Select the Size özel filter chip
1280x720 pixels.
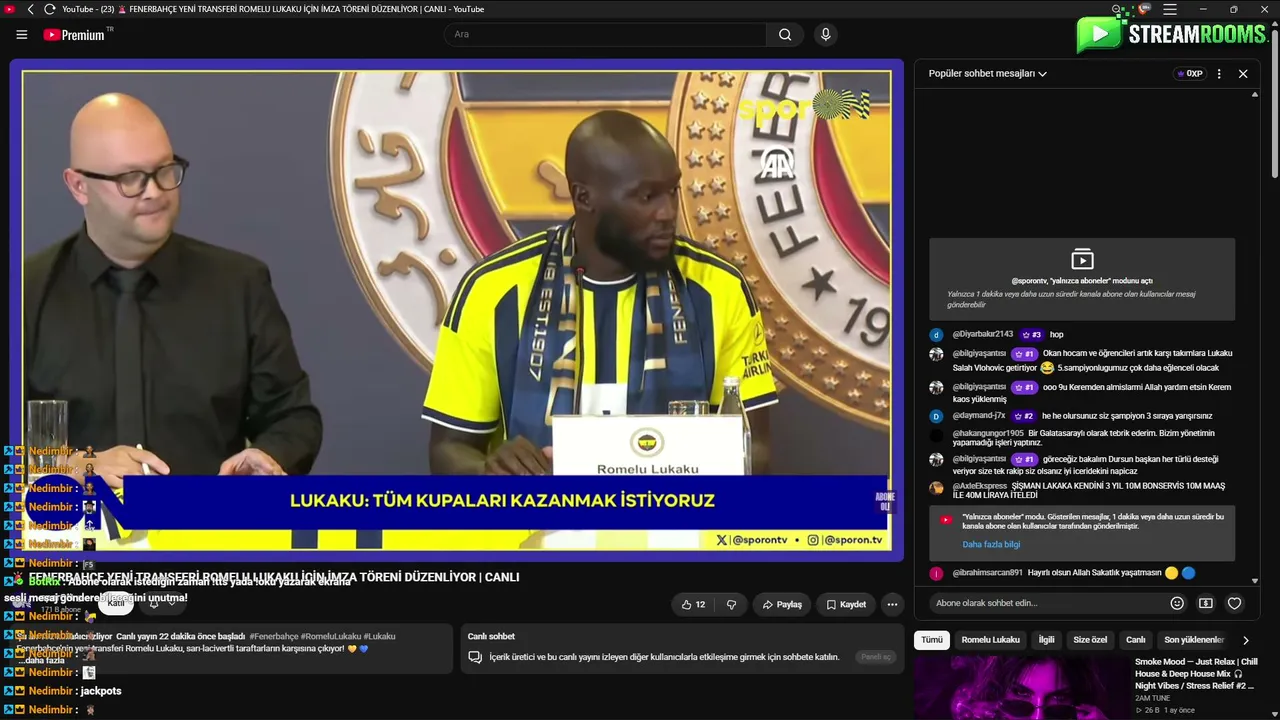pos(1090,640)
